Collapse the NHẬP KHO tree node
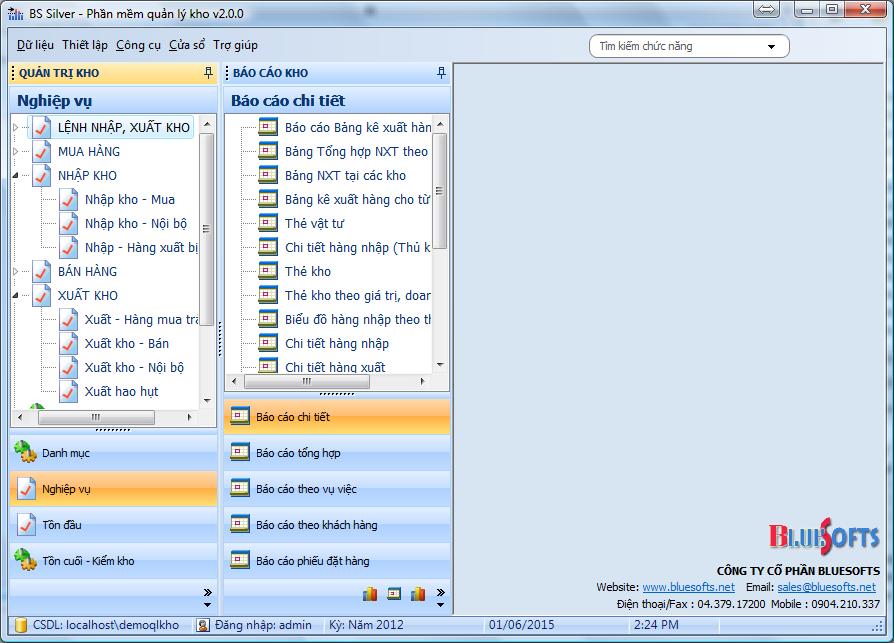894x643 pixels. pyautogui.click(x=16, y=176)
